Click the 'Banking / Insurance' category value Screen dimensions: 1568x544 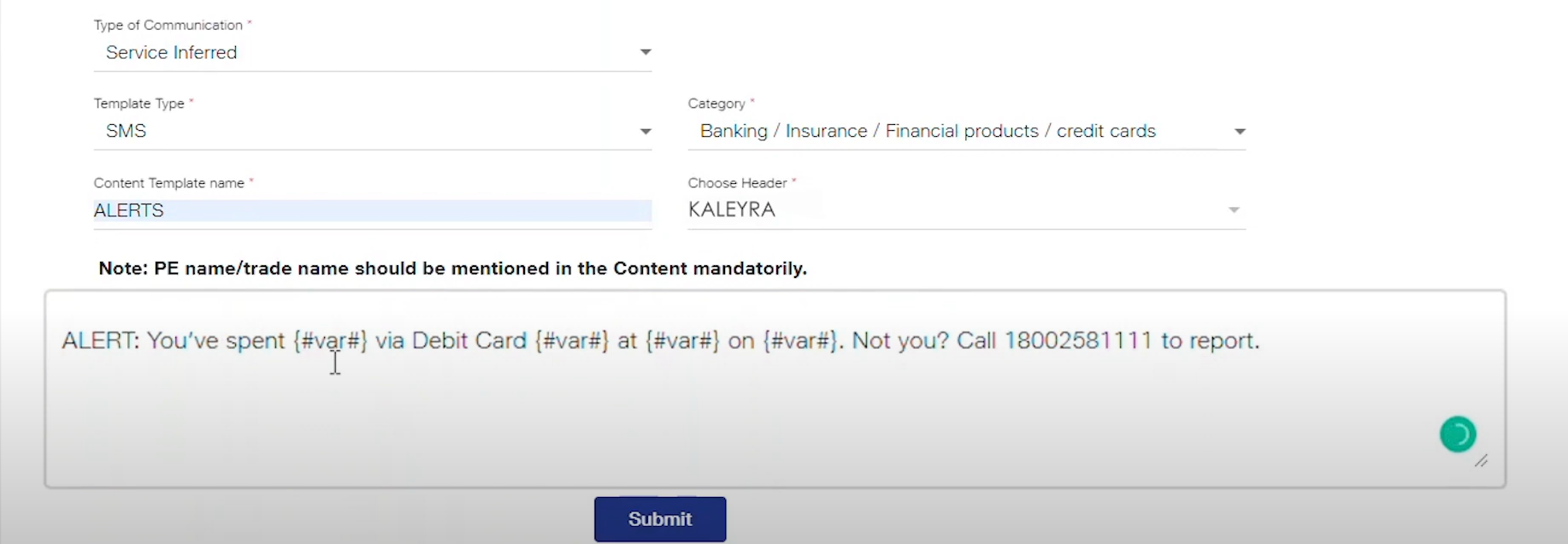click(x=928, y=131)
